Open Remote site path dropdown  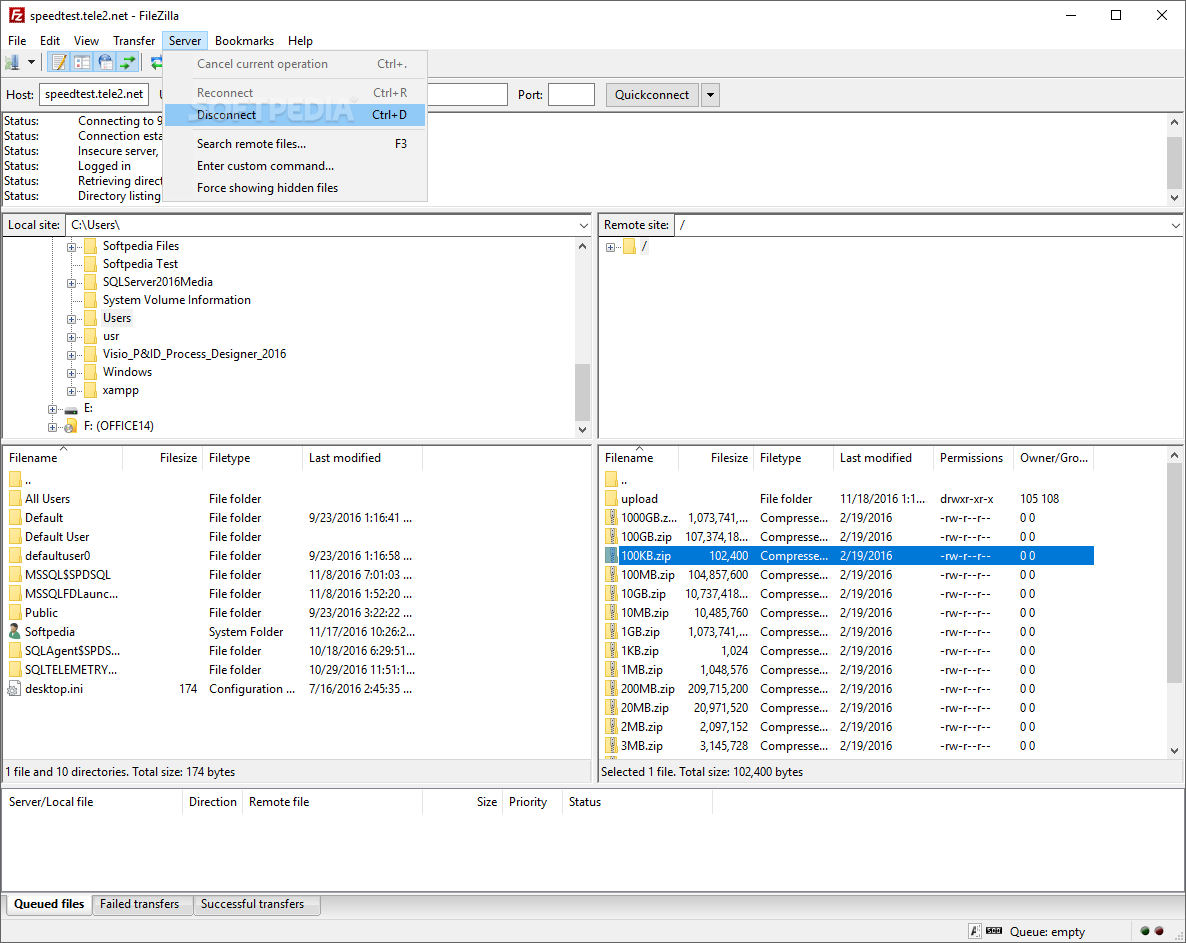[1175, 225]
